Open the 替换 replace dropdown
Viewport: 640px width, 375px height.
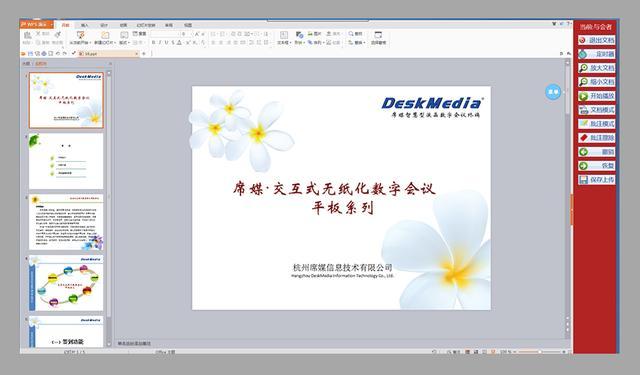click(x=356, y=42)
